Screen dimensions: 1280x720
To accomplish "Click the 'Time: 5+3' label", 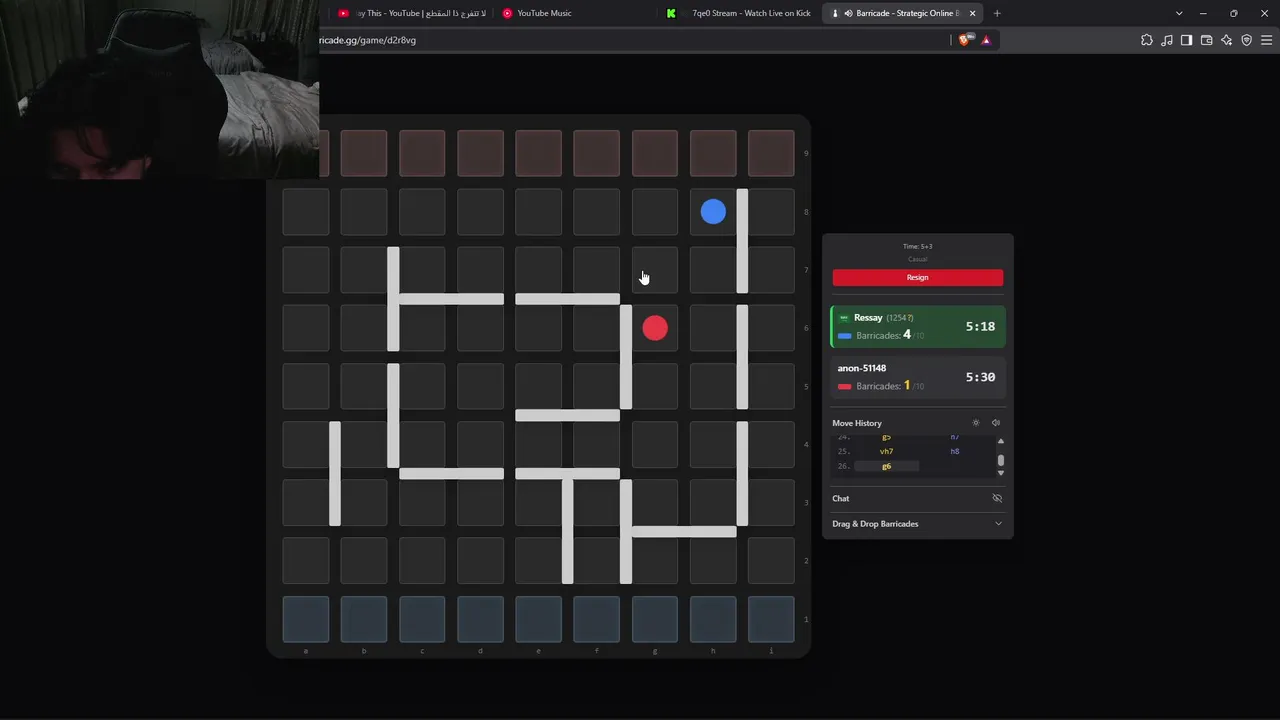I will click(x=918, y=246).
